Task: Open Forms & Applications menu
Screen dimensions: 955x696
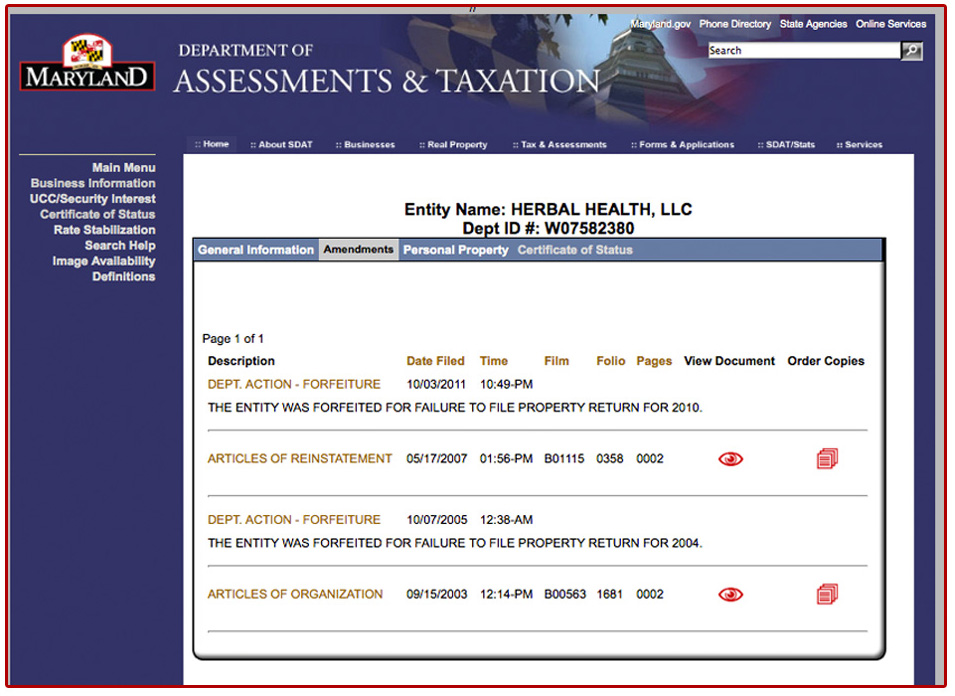Action: click(x=683, y=145)
